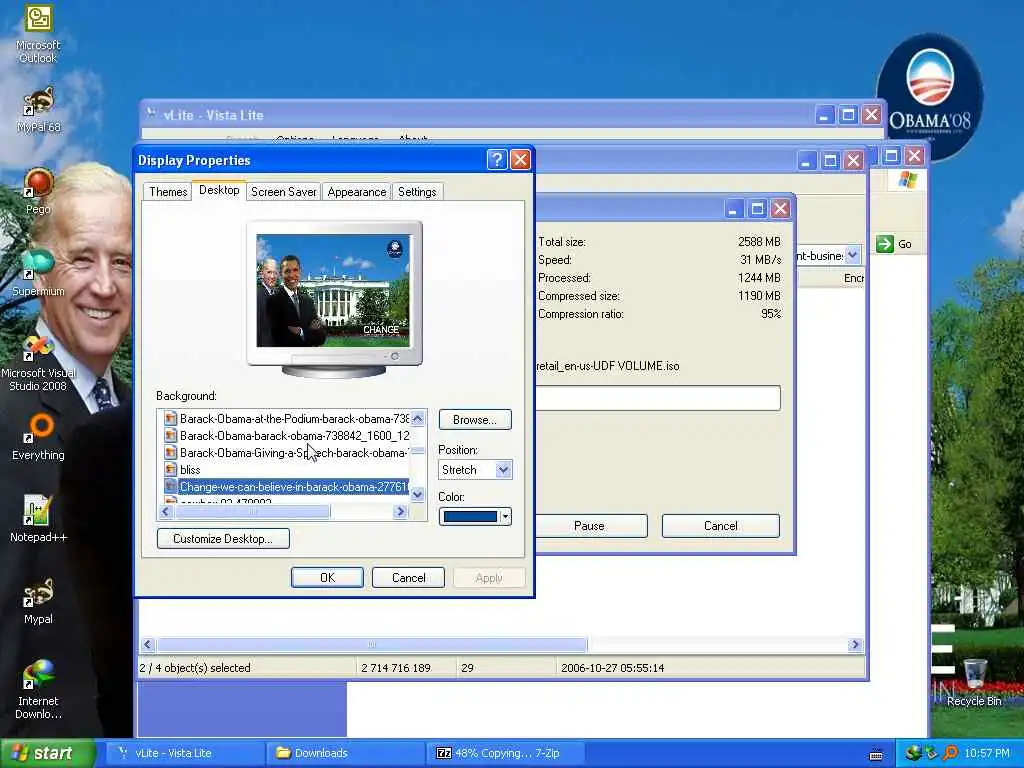The image size is (1024, 768).
Task: Open the Color dropdown arrow
Action: click(505, 517)
